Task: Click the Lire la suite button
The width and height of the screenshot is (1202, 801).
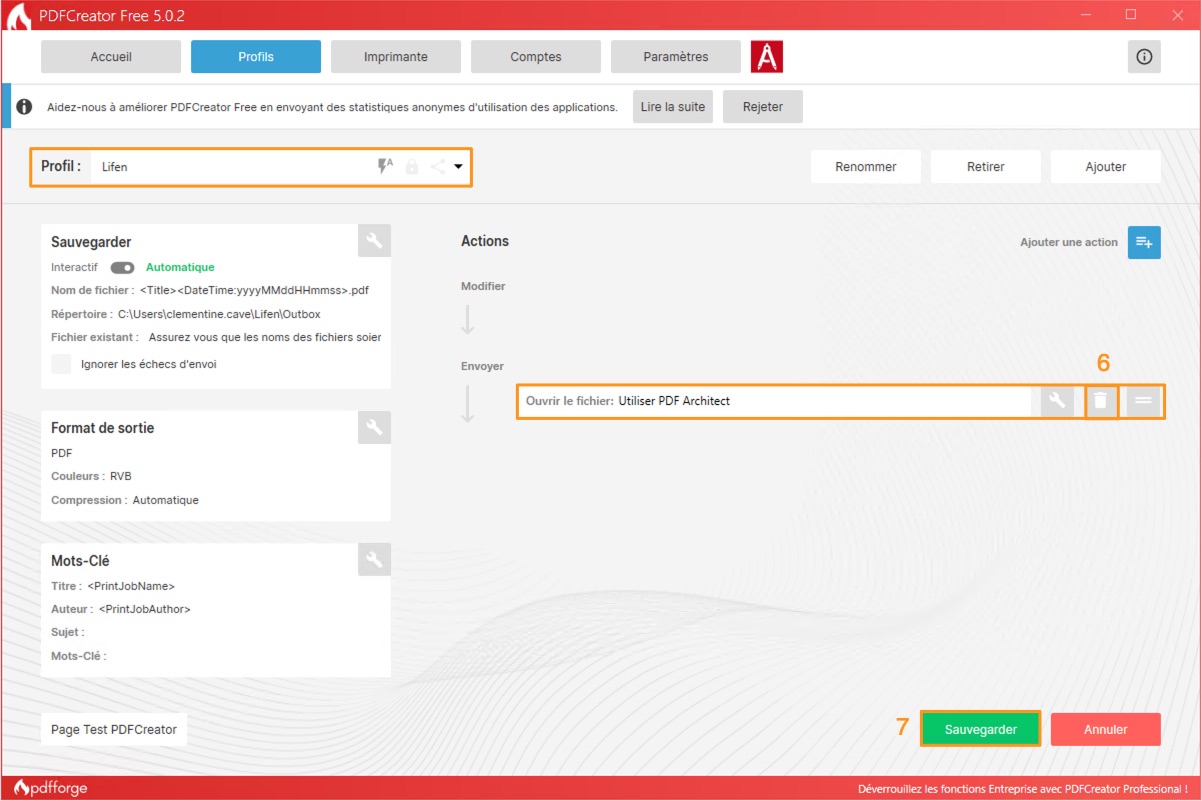Action: click(x=673, y=107)
